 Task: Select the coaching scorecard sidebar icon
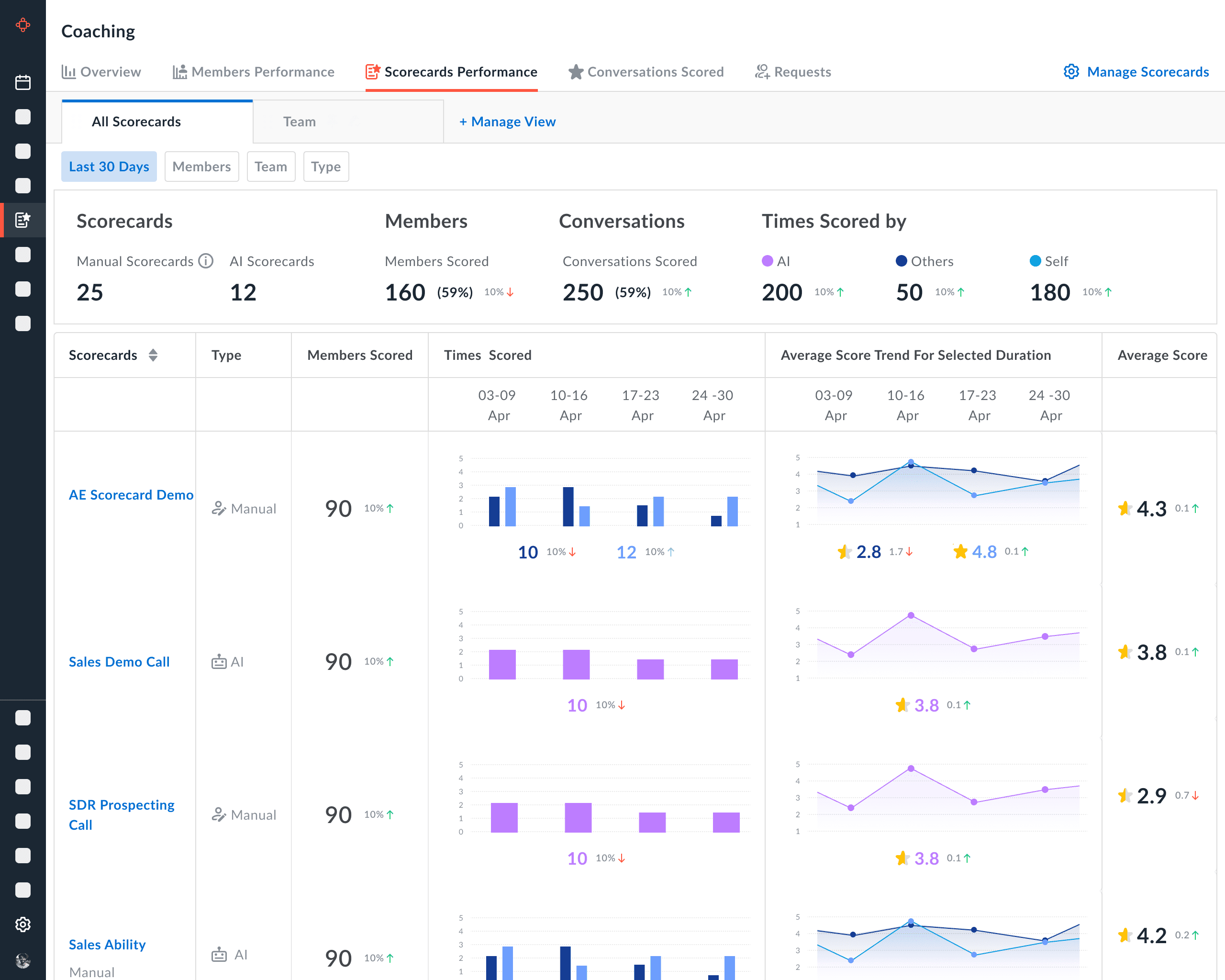click(x=22, y=220)
